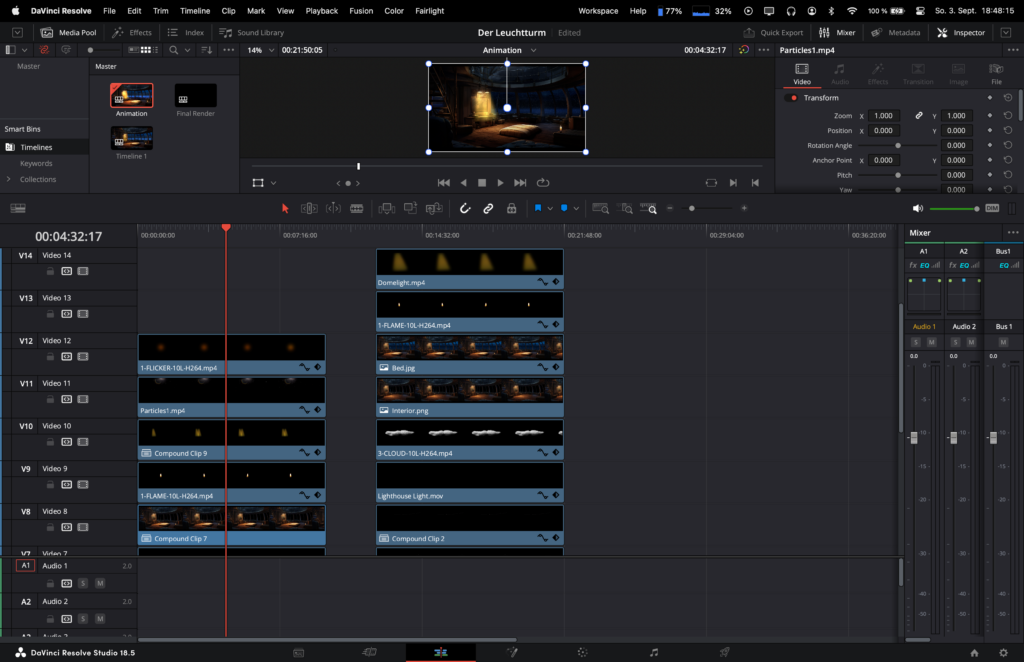Open the Timeline menu

(x=195, y=11)
